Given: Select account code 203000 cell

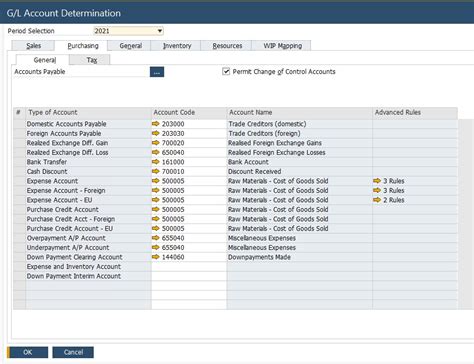Looking at the screenshot, I should click(x=189, y=124).
